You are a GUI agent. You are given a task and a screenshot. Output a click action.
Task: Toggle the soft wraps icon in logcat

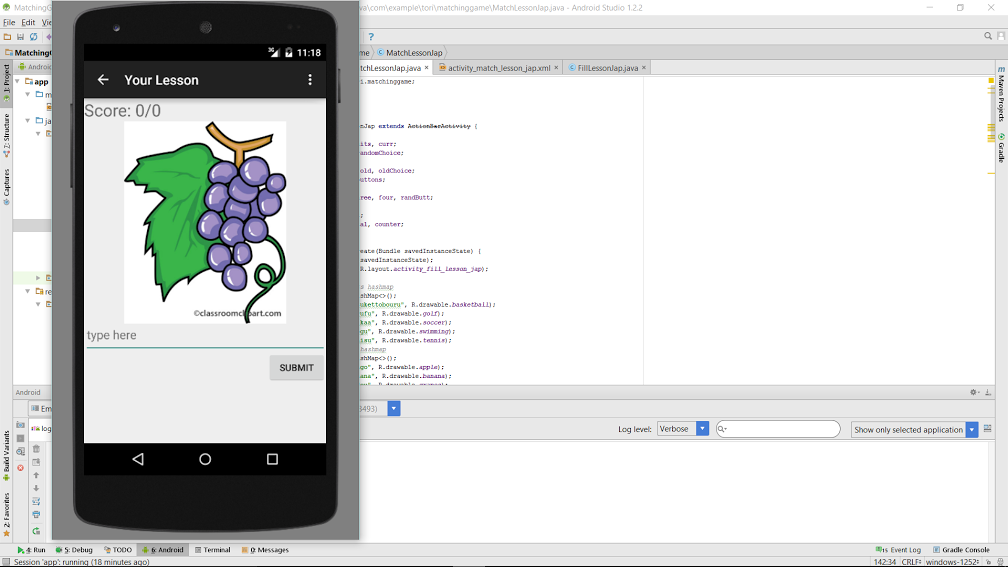pyautogui.click(x=36, y=501)
